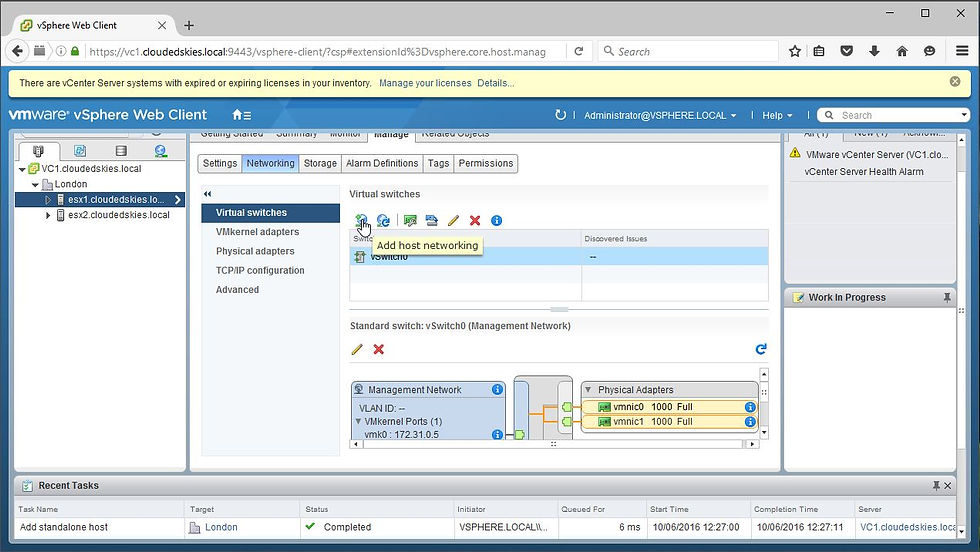The width and height of the screenshot is (980, 552).
Task: Open the VMware vCenter Server alarm entry
Action: pos(876,154)
